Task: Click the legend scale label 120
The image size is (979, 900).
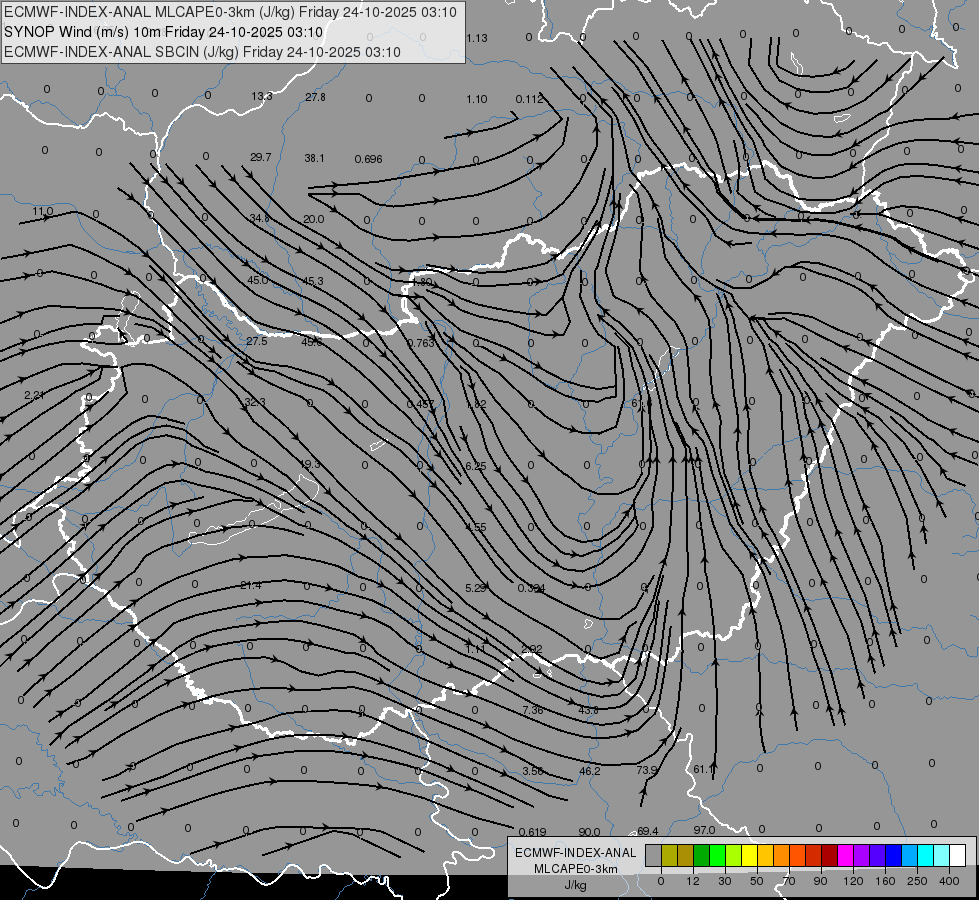Action: pos(853,881)
